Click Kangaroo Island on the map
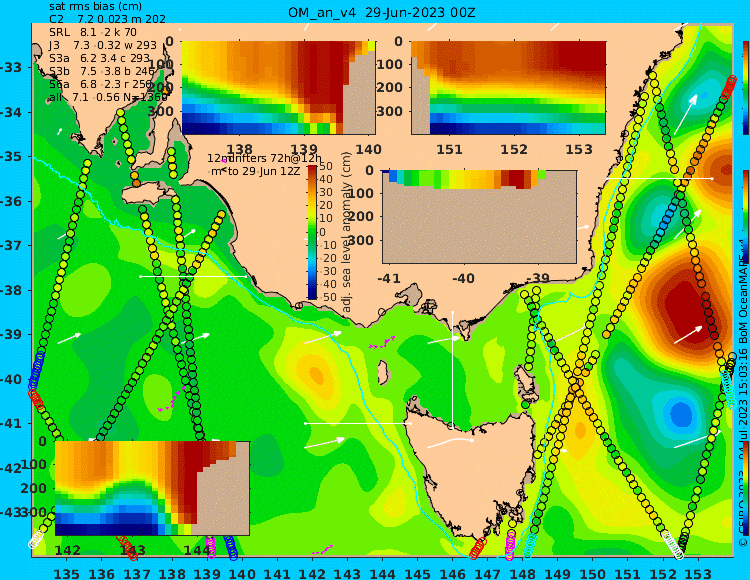Viewport: 750px width, 580px height. pyautogui.click(x=146, y=195)
